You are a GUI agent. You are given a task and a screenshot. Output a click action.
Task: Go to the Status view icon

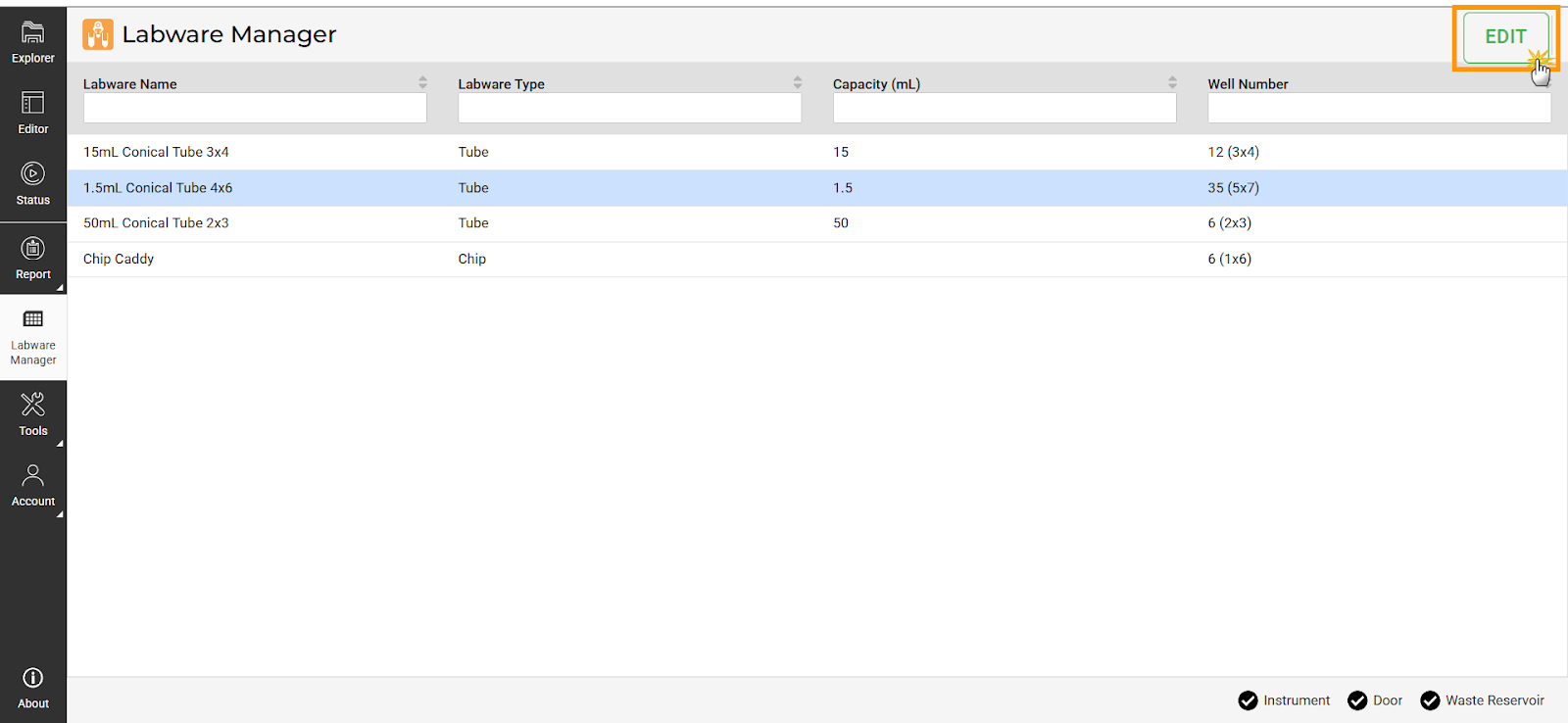[32, 174]
